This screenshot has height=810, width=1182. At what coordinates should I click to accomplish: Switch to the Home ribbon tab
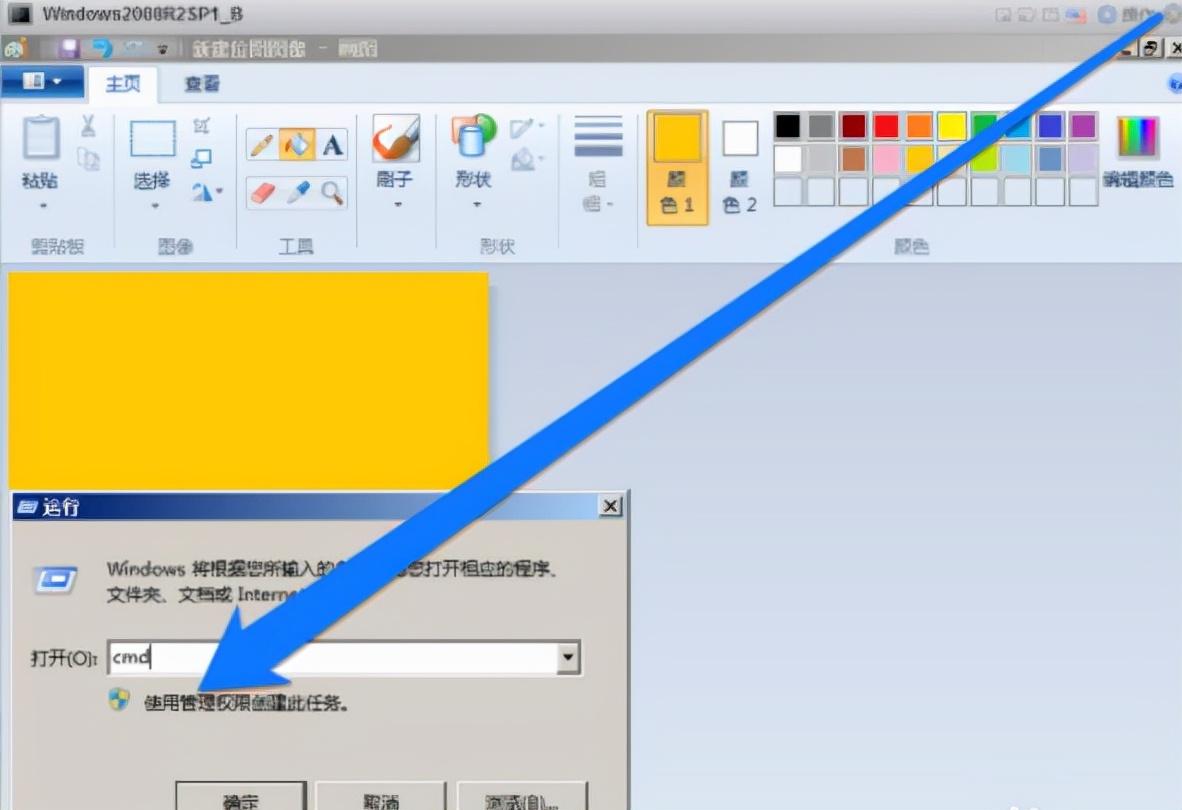click(123, 84)
